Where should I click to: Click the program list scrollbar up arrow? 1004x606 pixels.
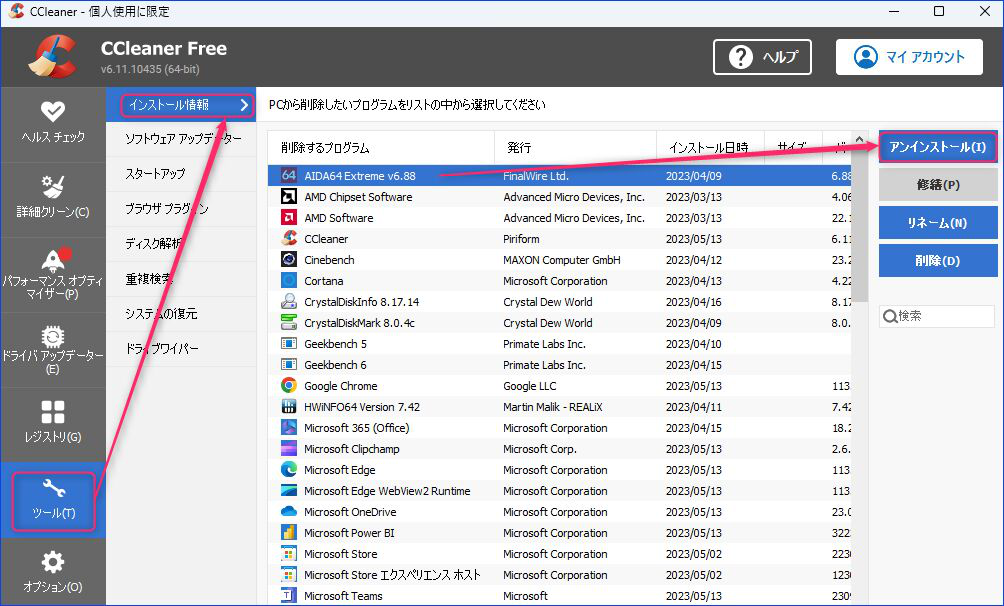859,139
